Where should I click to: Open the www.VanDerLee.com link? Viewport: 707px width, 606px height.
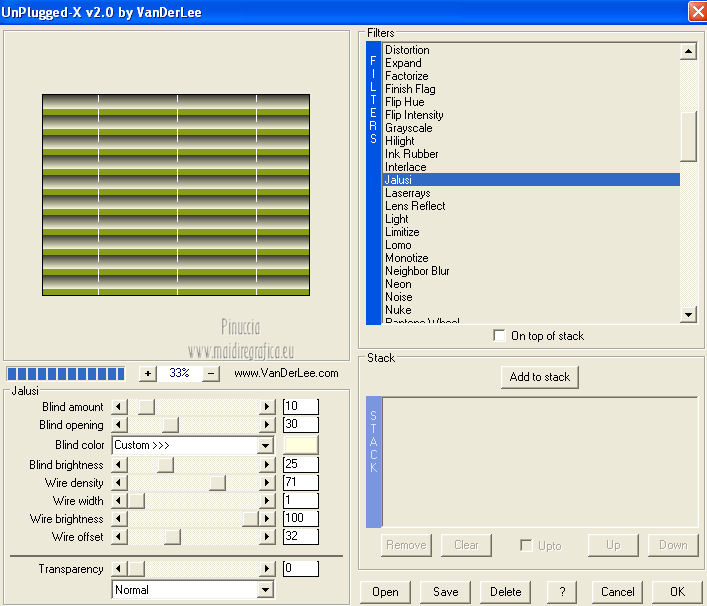tap(286, 373)
